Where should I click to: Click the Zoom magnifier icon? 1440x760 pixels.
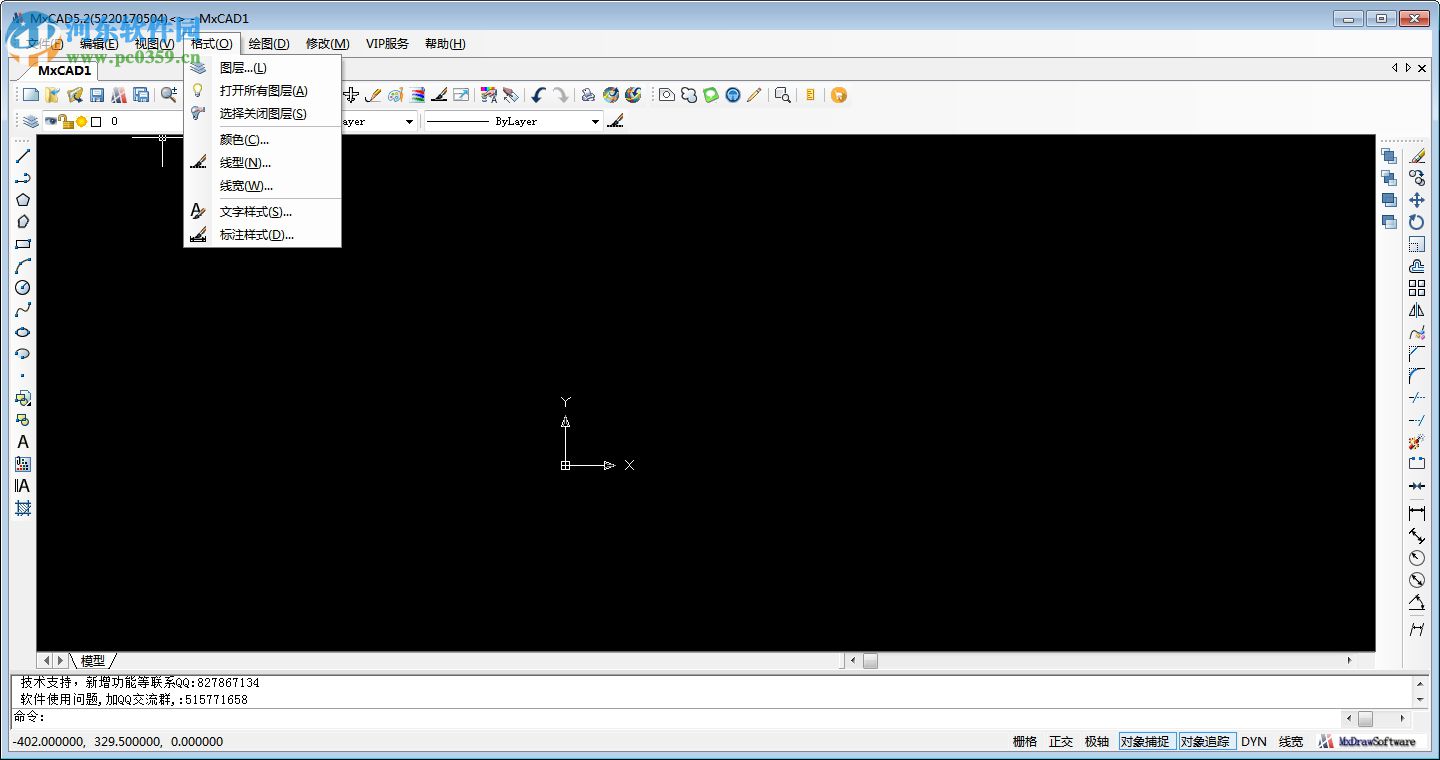[169, 95]
